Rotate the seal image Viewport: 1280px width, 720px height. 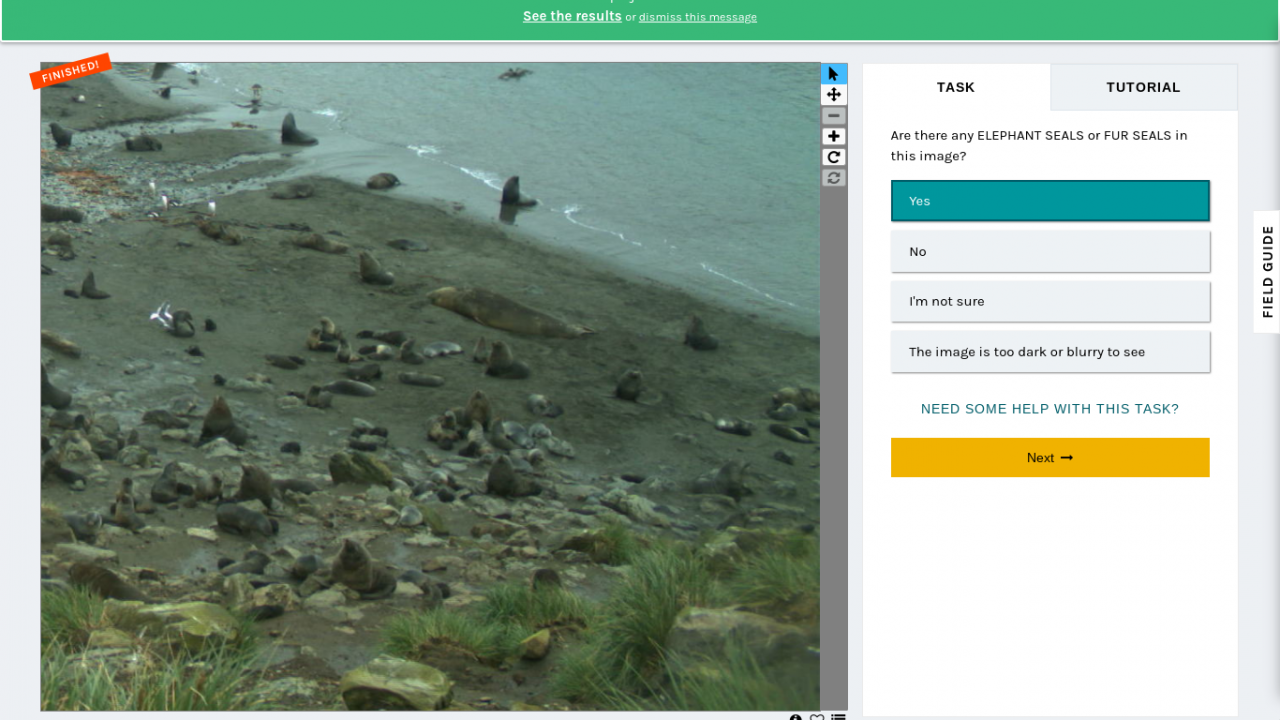[x=834, y=157]
